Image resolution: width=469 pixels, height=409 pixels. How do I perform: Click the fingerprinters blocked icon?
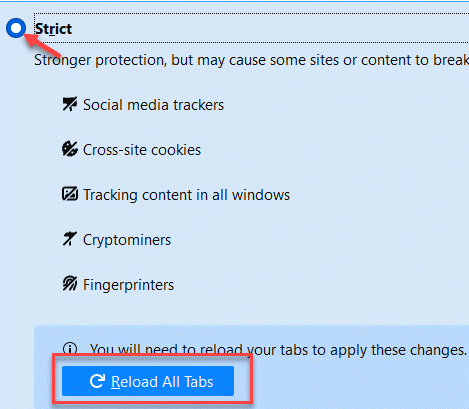[70, 284]
